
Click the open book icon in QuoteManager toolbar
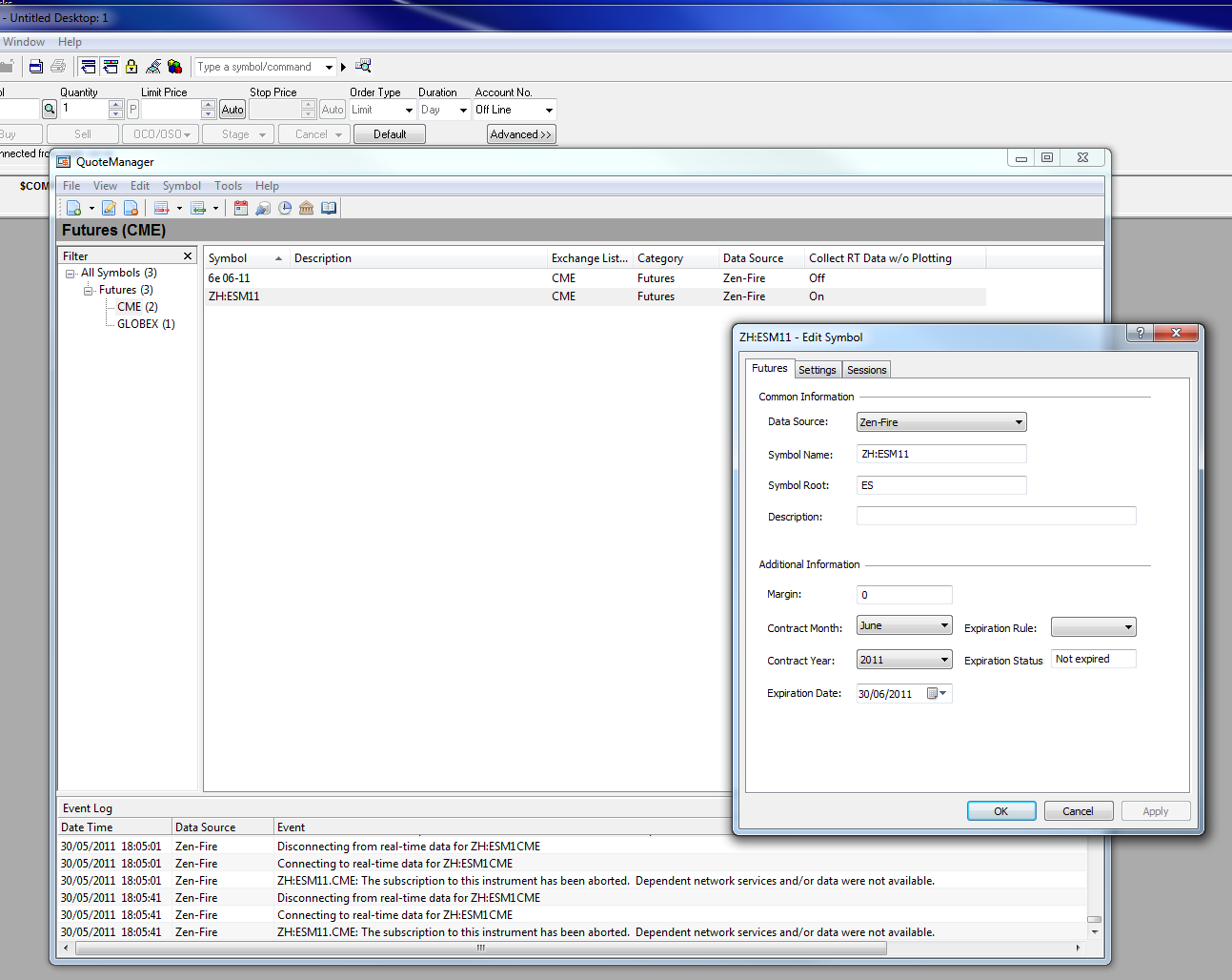[x=329, y=208]
